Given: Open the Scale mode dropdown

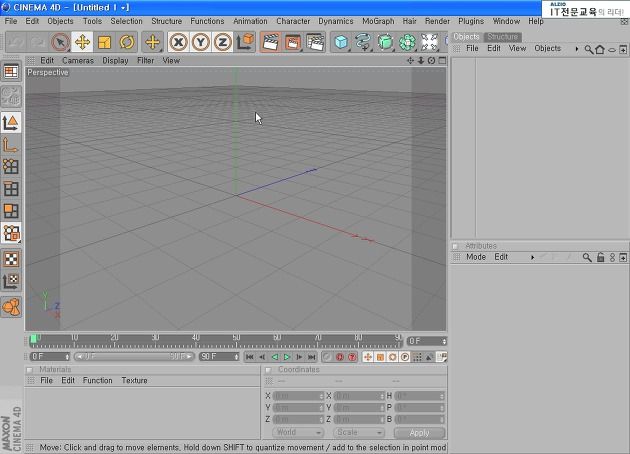Looking at the screenshot, I should [x=359, y=432].
